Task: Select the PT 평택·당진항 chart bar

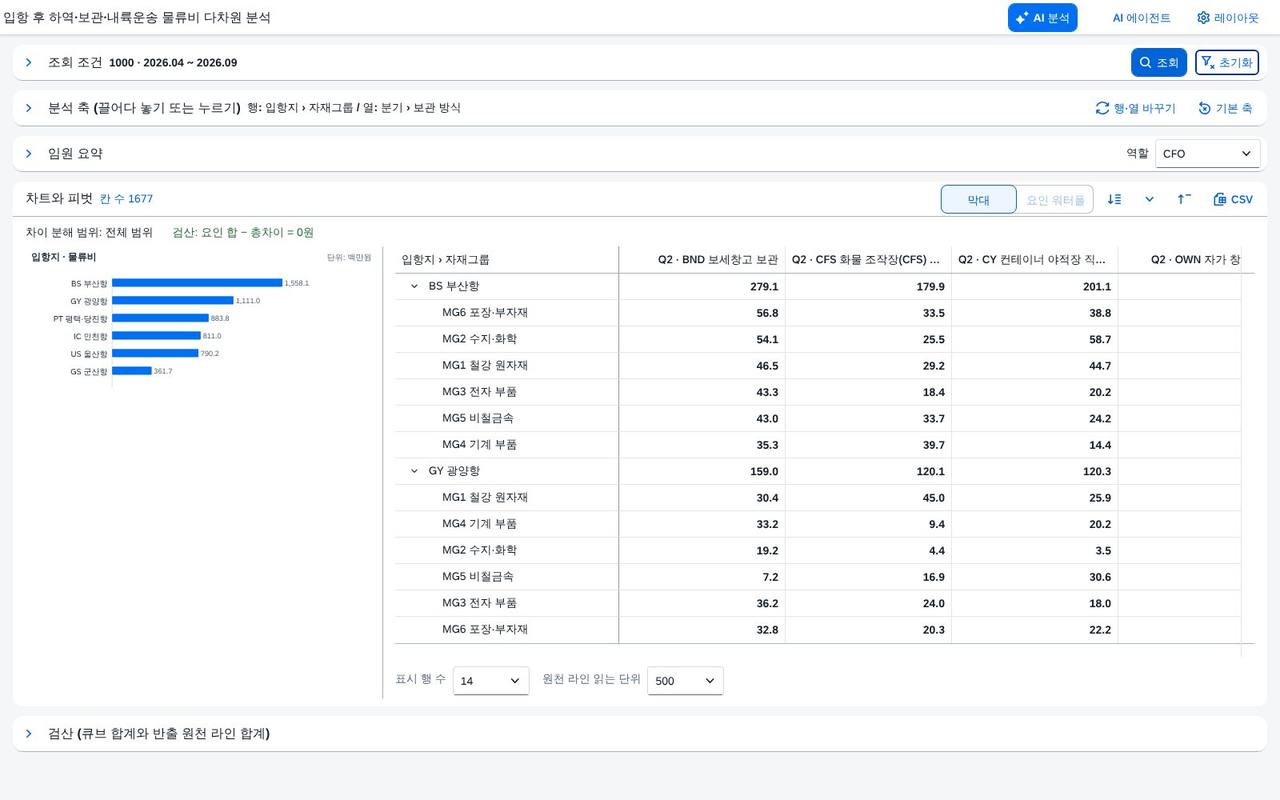Action: pyautogui.click(x=160, y=318)
